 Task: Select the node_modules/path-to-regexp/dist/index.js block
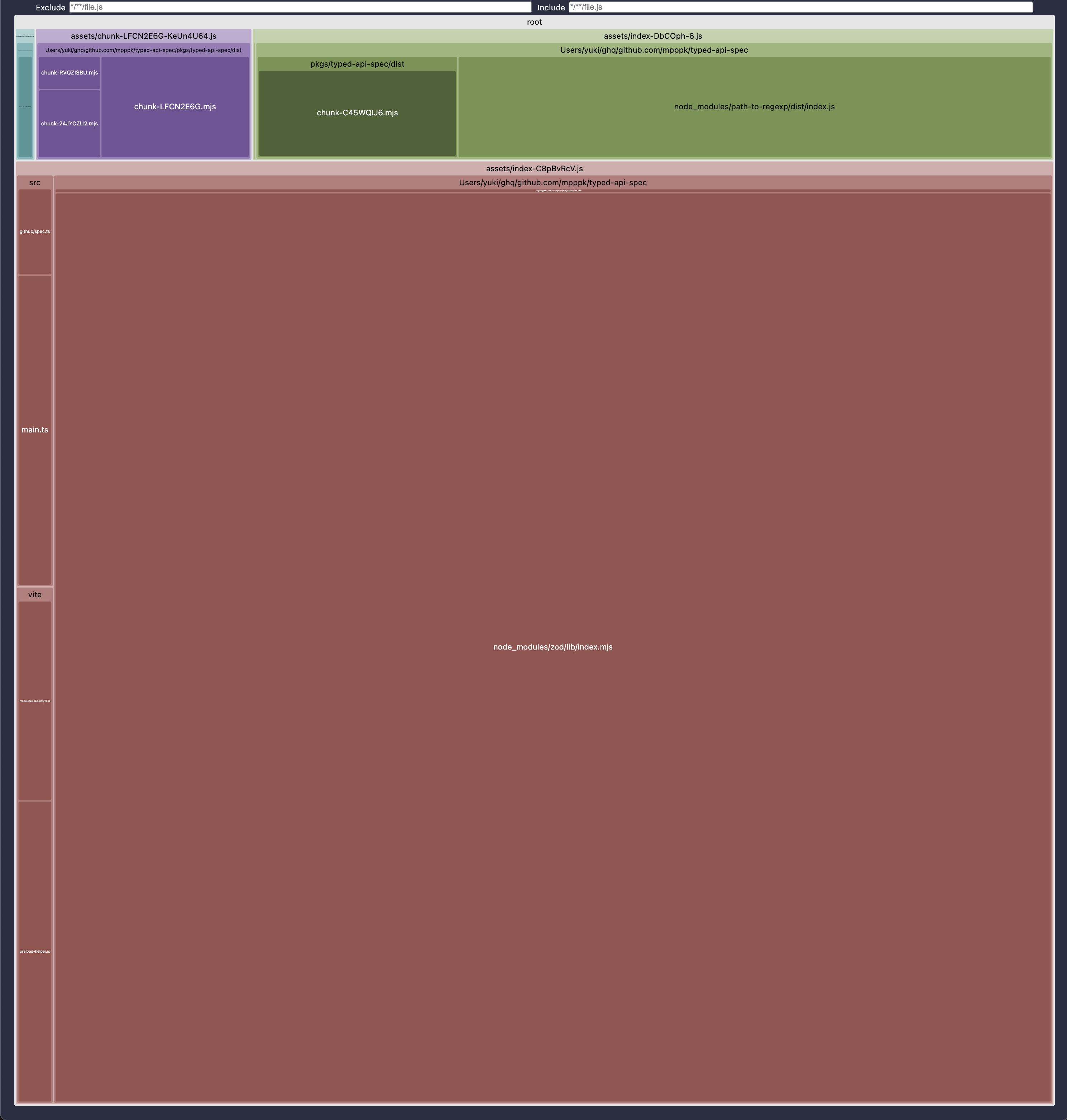(754, 106)
